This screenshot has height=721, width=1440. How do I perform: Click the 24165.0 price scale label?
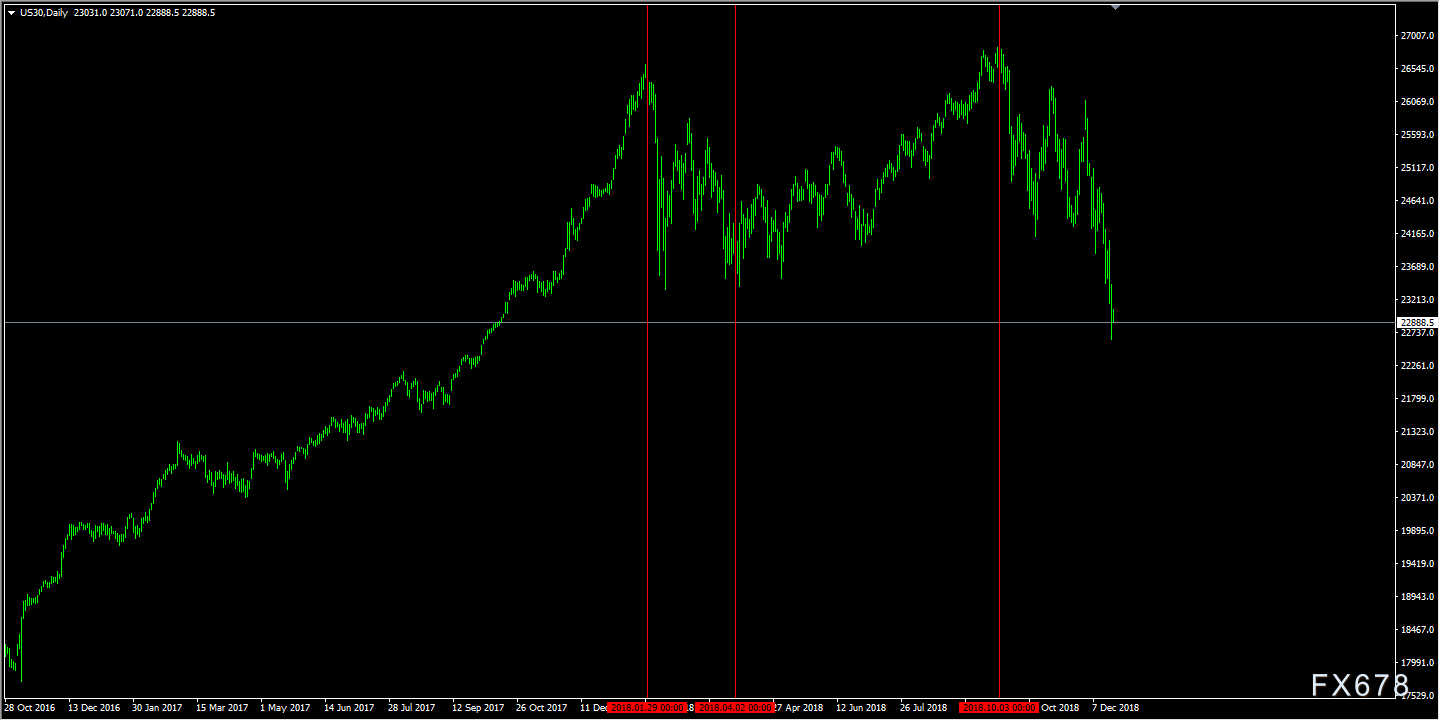(1417, 234)
